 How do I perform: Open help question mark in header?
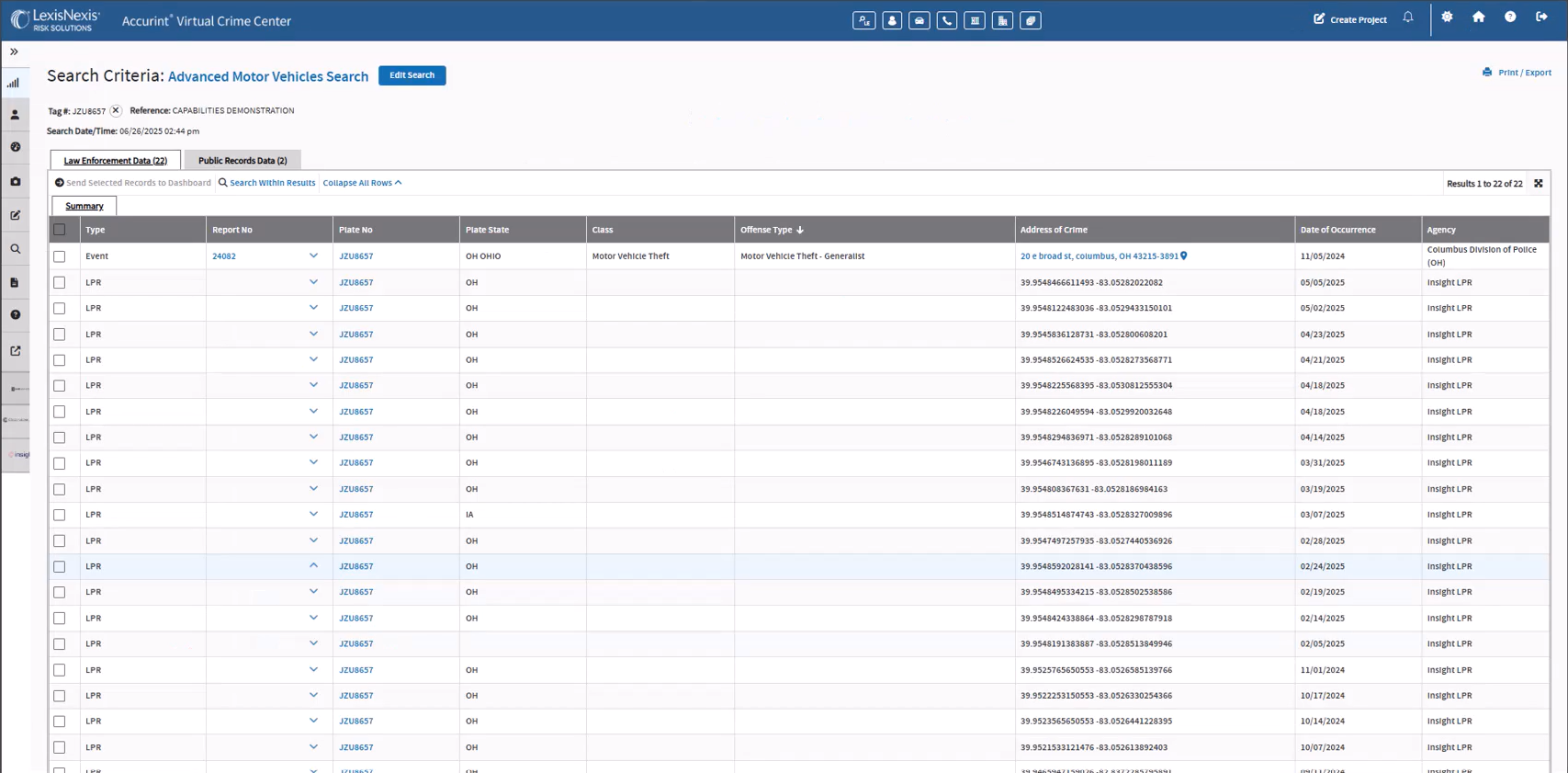click(1510, 17)
